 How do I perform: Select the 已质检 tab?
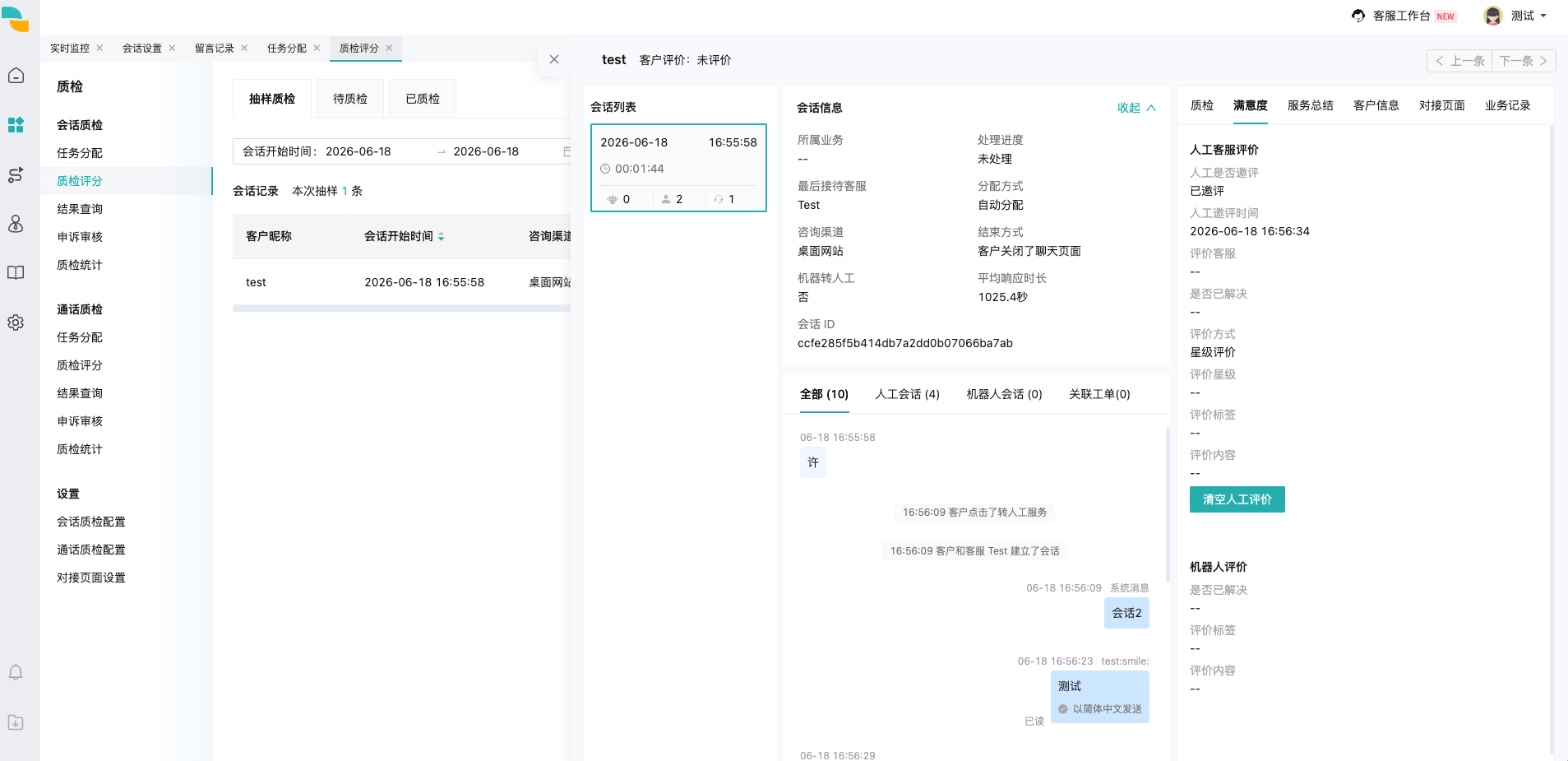[x=423, y=99]
